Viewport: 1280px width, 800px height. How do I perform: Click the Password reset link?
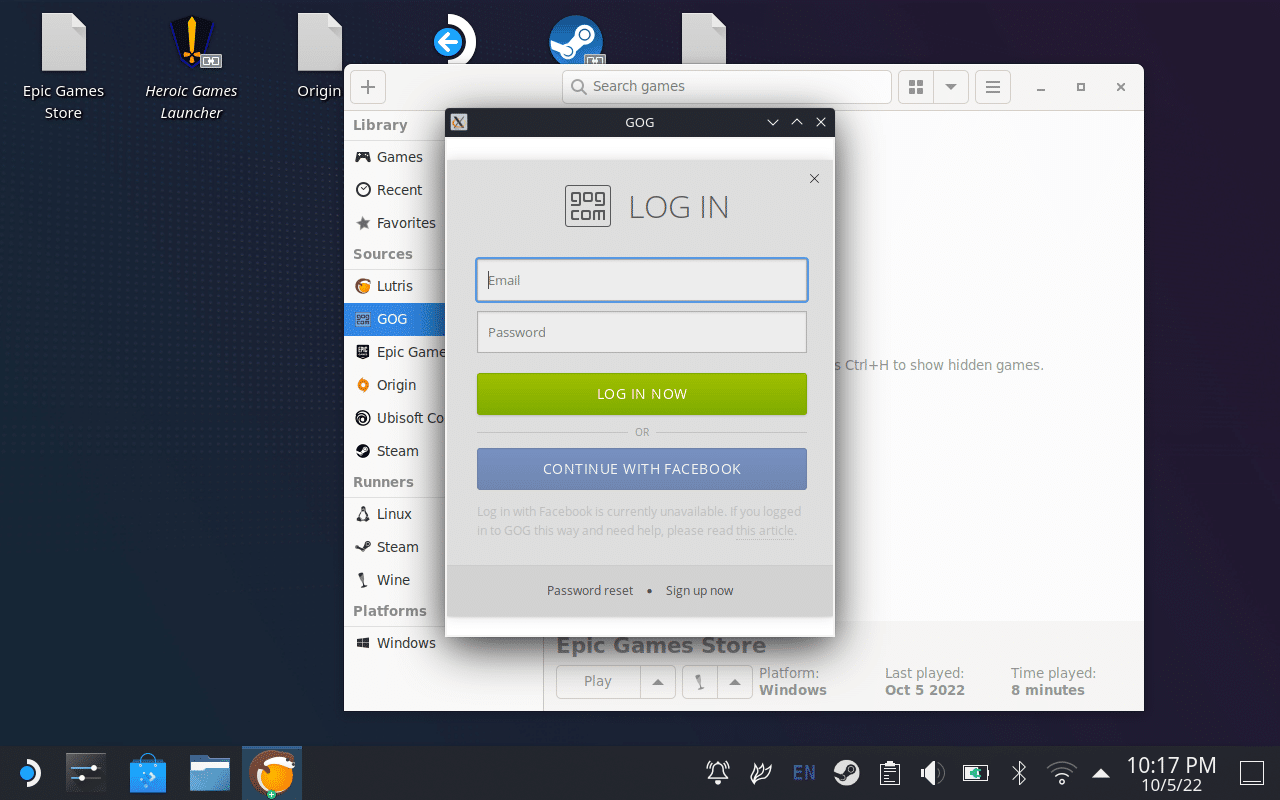(x=590, y=591)
